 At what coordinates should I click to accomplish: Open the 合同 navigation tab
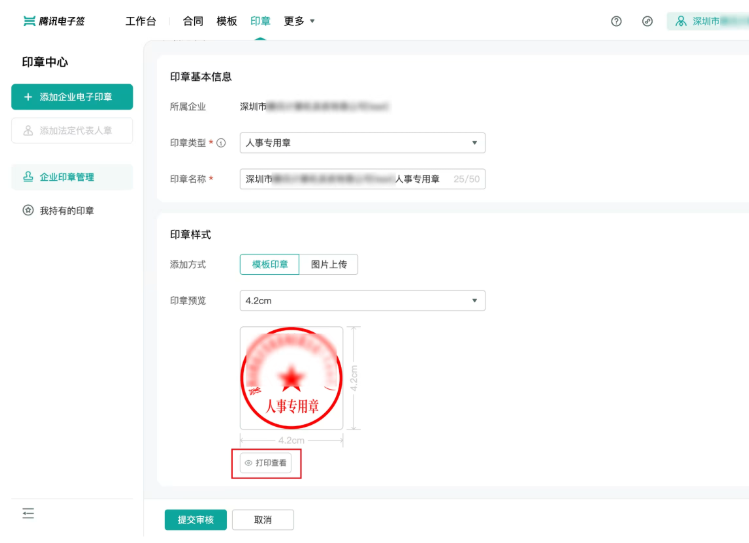[193, 21]
